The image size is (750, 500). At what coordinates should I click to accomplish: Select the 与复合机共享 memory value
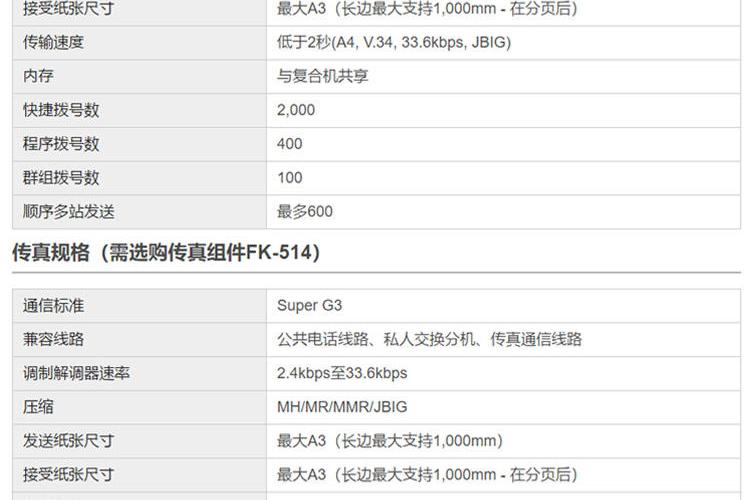click(322, 76)
